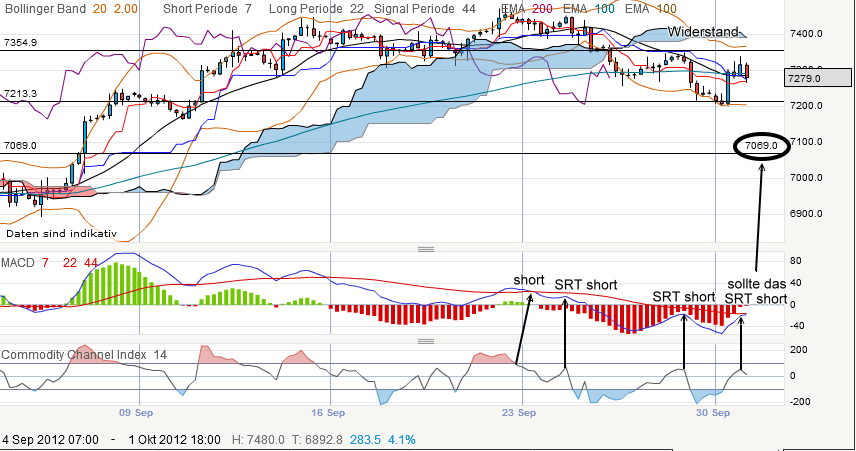Select Commodity Channel Index period 14
This screenshot has height=451, width=856.
click(160, 354)
